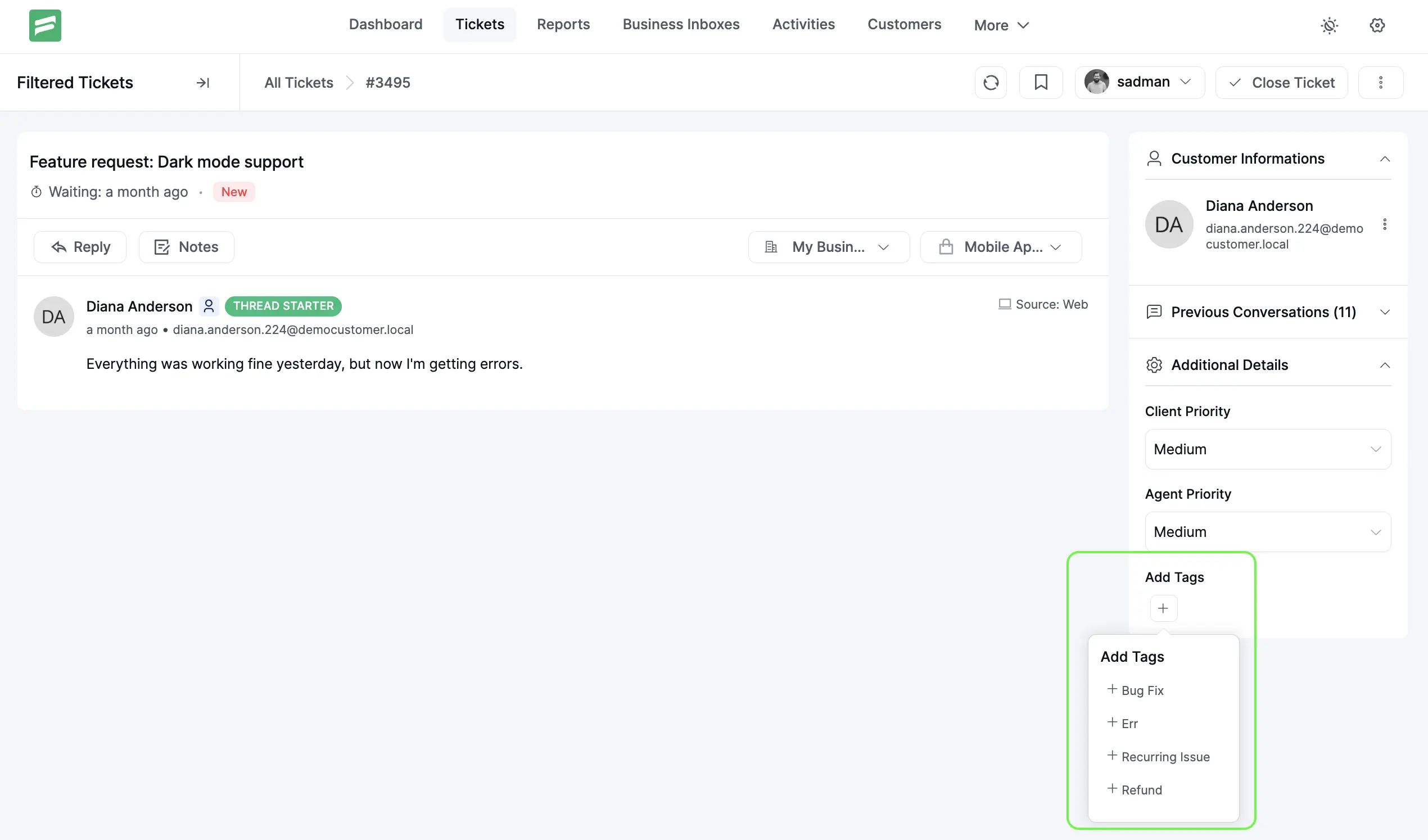The height and width of the screenshot is (840, 1428).
Task: Click the Source: Web label
Action: 1043,304
